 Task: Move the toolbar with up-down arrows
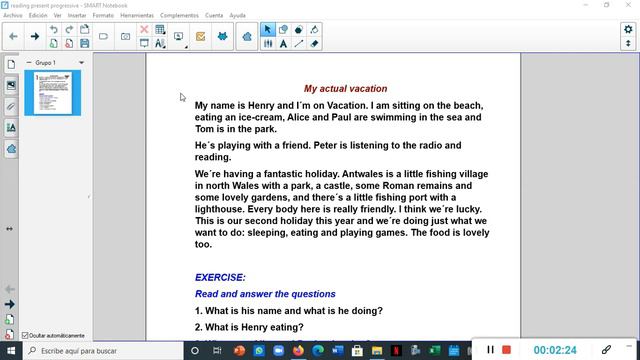pos(628,43)
